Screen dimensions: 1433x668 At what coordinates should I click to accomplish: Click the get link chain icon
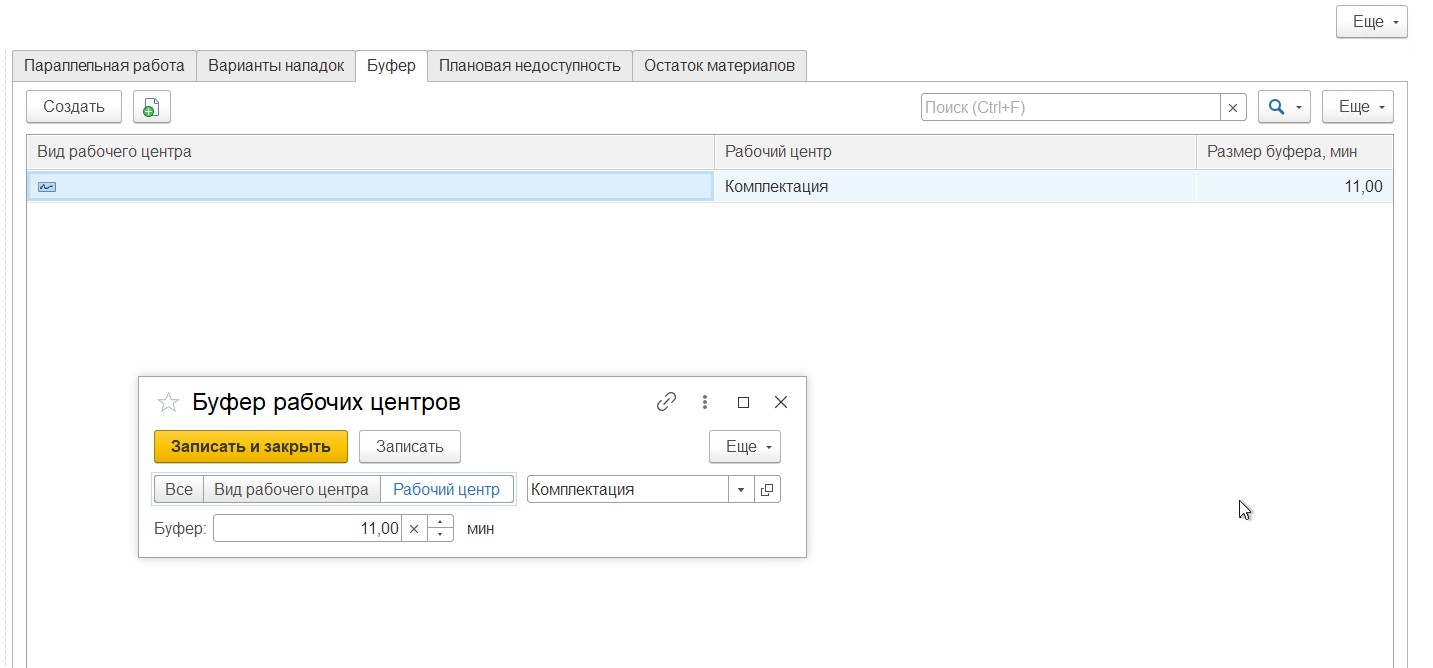tap(666, 402)
